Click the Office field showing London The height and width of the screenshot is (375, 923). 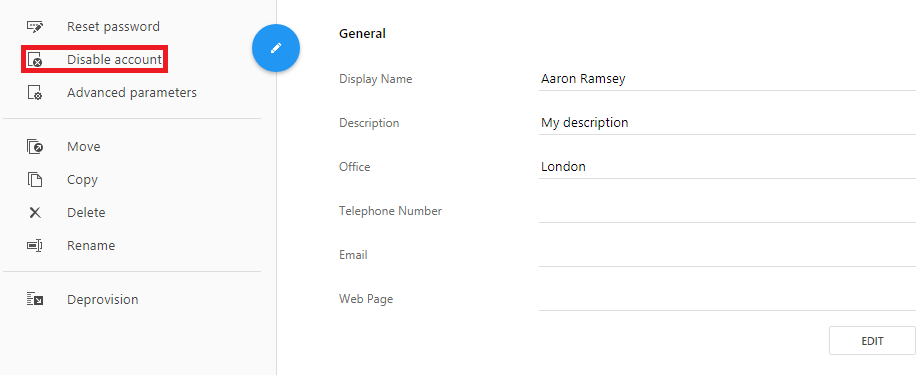pyautogui.click(x=727, y=167)
